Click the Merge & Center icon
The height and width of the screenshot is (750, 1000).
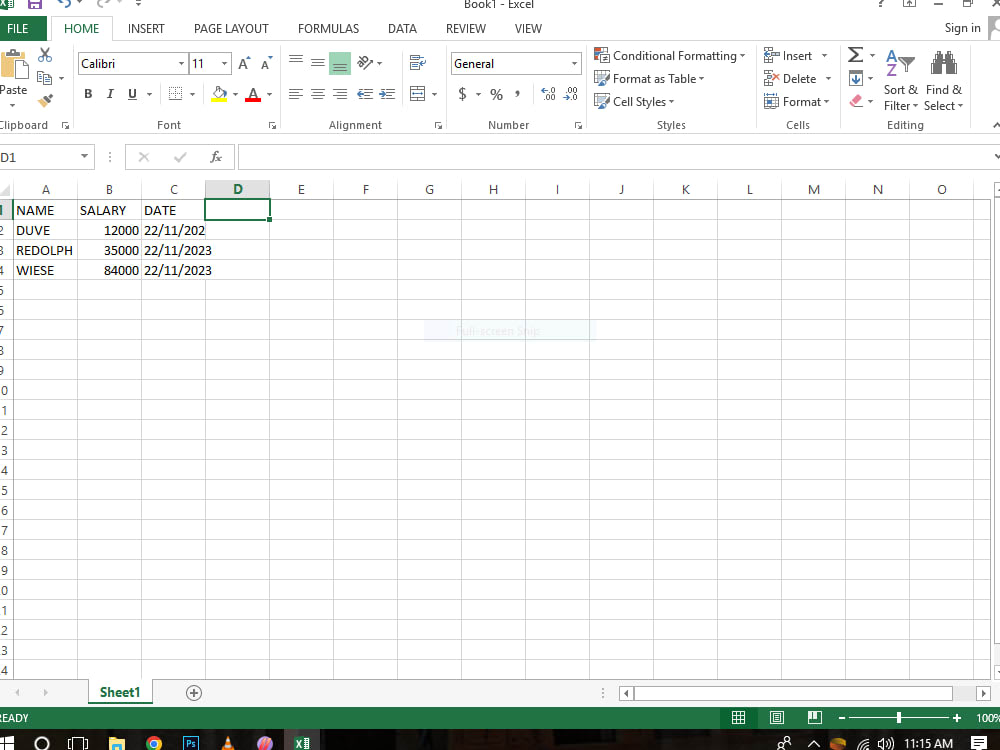point(418,94)
